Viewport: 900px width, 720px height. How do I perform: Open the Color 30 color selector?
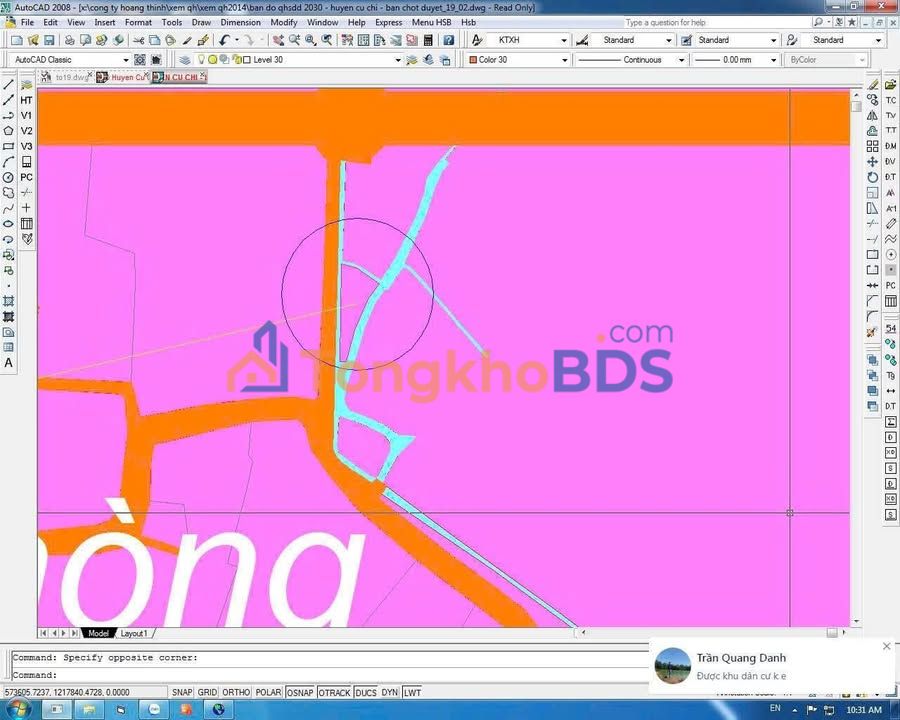517,60
